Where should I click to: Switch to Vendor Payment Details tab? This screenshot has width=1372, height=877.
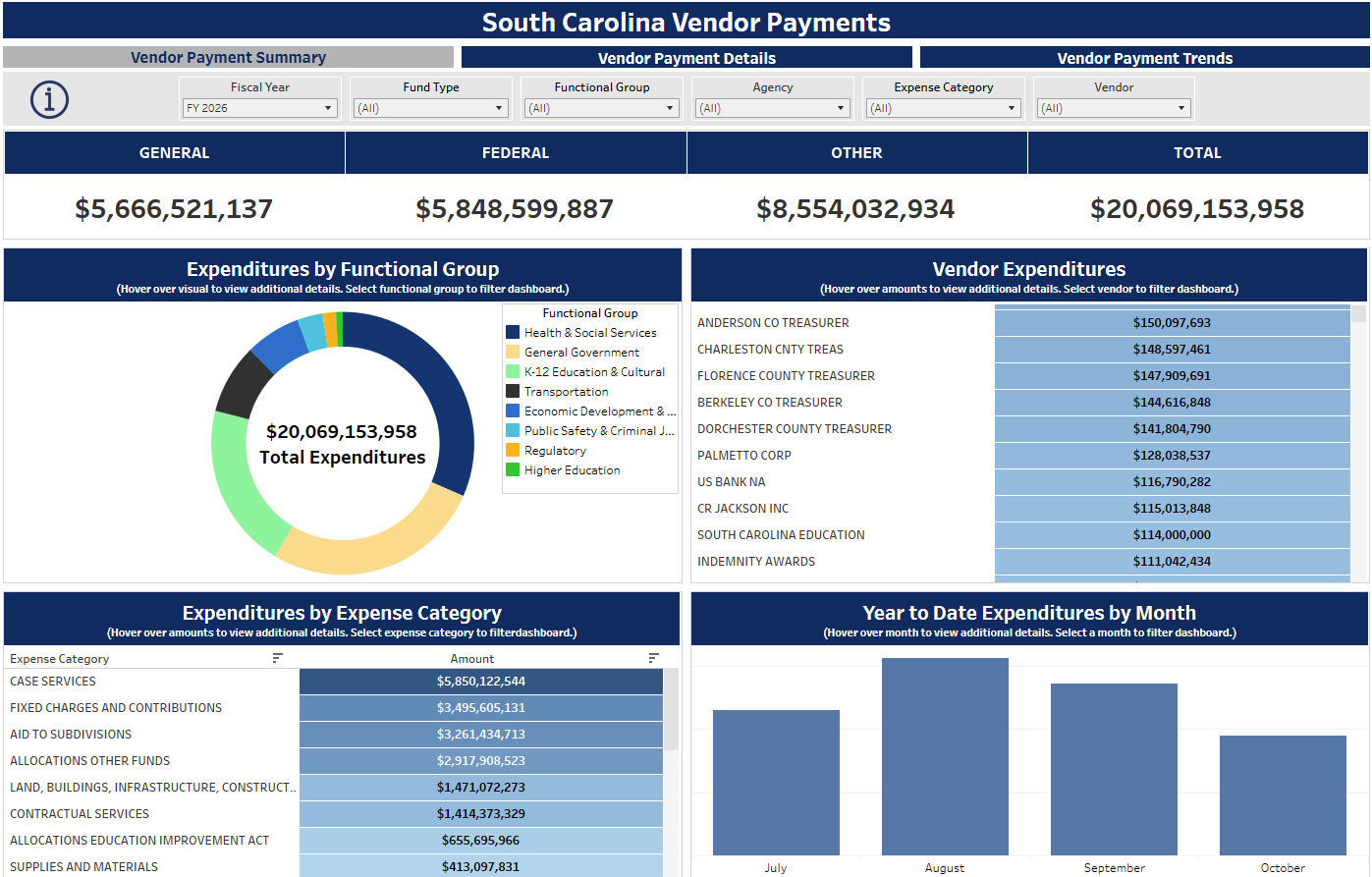click(x=686, y=58)
